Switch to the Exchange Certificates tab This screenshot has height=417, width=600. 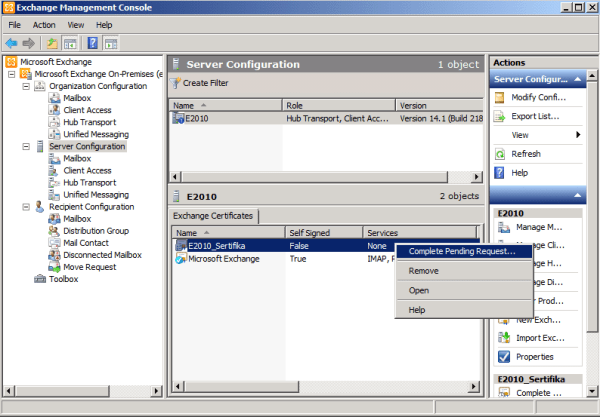214,216
